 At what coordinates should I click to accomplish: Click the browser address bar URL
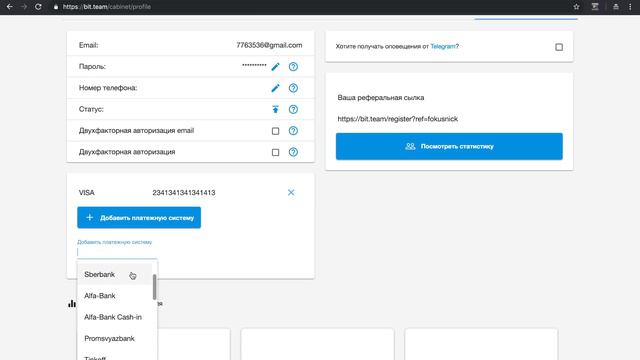tap(107, 7)
